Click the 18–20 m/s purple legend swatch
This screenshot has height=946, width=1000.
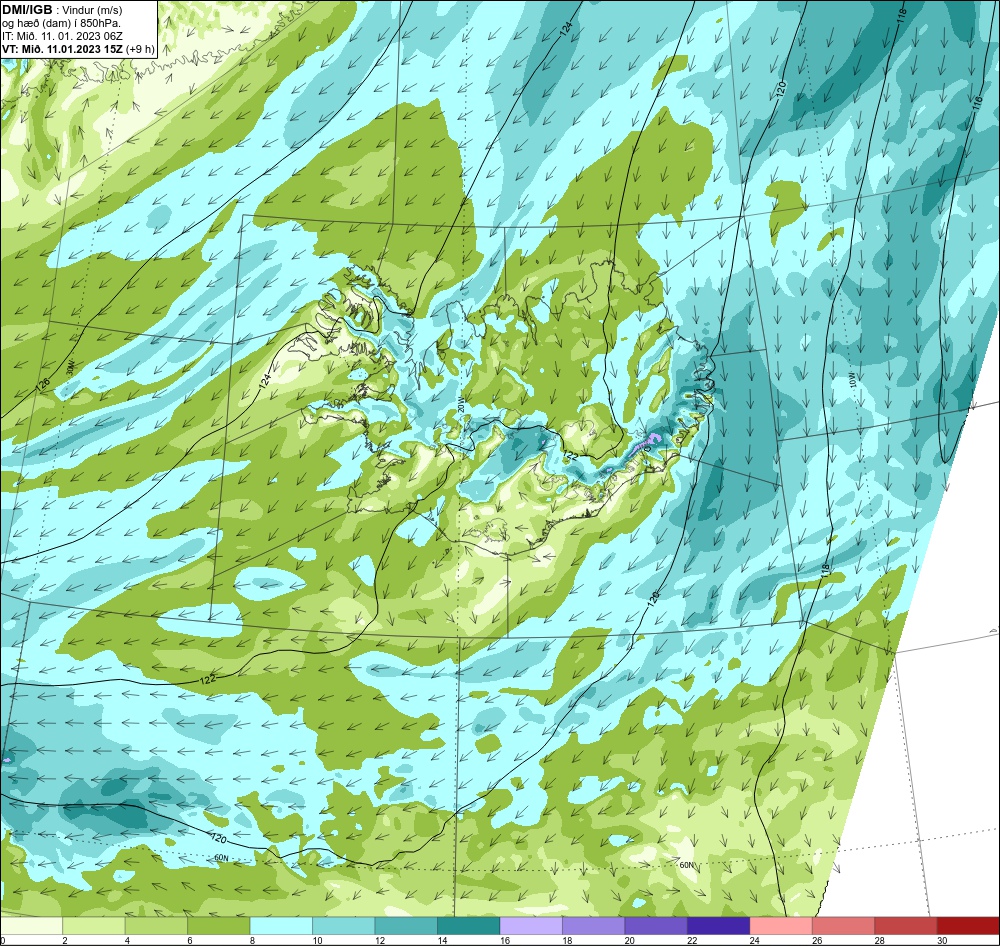coord(594,925)
